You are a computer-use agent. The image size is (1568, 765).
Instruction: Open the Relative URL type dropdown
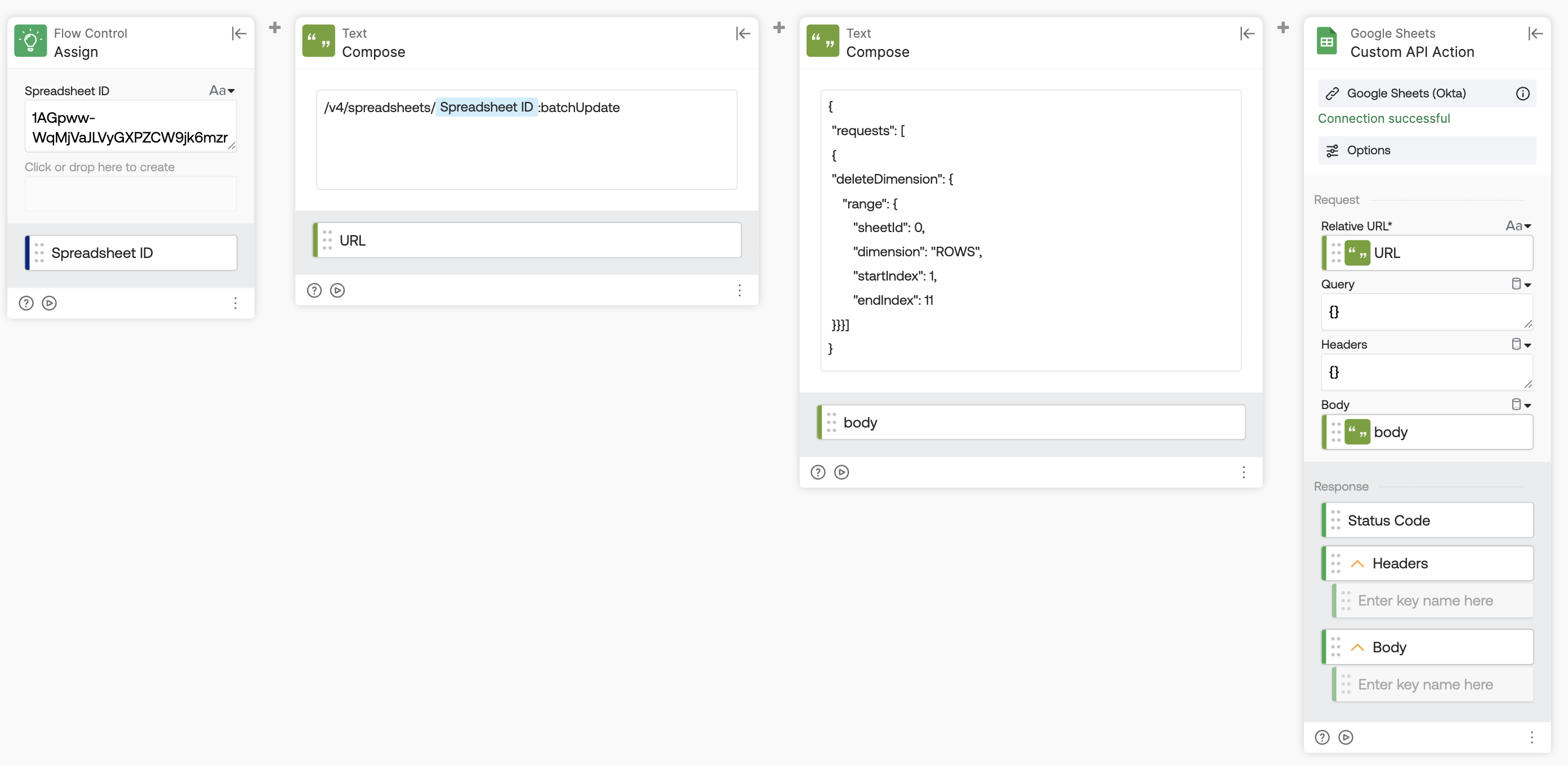(x=1518, y=226)
